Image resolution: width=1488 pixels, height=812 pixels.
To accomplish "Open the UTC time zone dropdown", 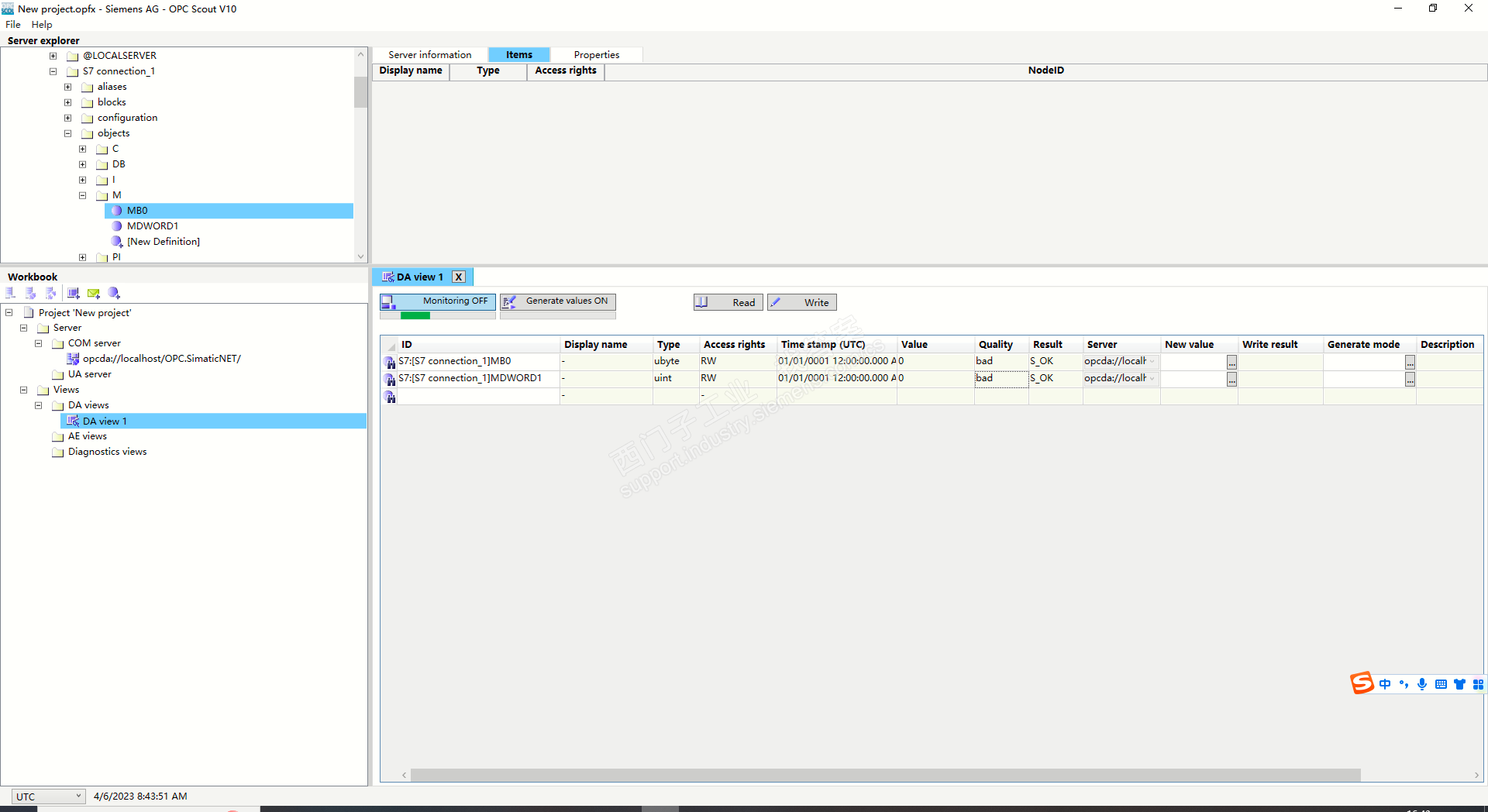I will 48,797.
